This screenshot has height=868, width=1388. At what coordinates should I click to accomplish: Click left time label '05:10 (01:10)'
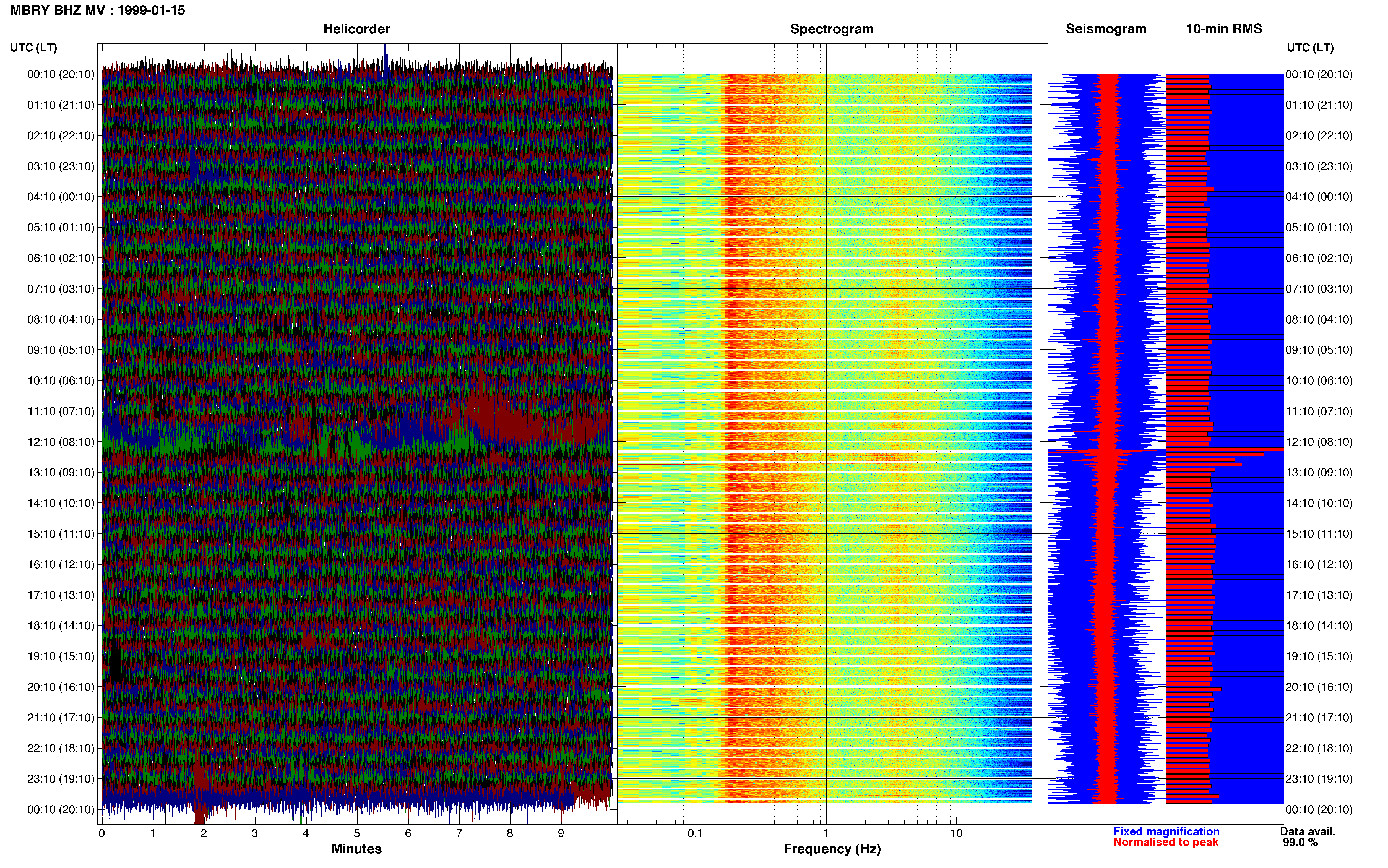point(61,227)
